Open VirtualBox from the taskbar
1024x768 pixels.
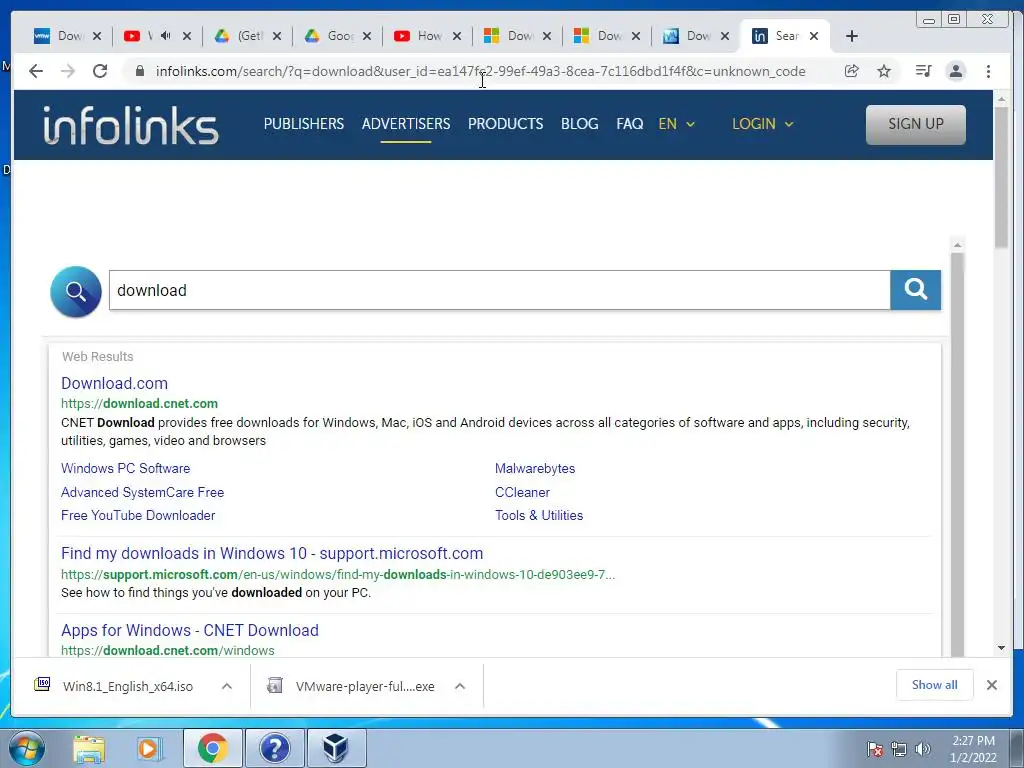click(336, 748)
